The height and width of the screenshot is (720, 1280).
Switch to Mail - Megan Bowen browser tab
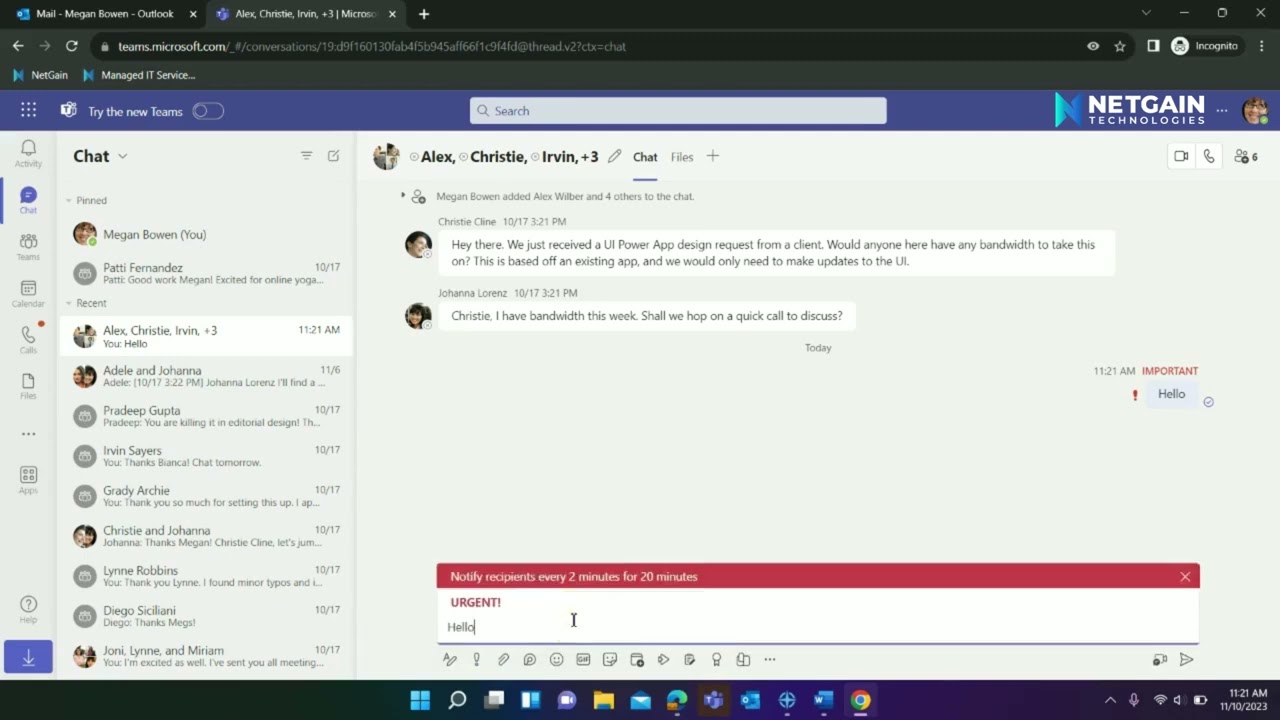point(105,14)
